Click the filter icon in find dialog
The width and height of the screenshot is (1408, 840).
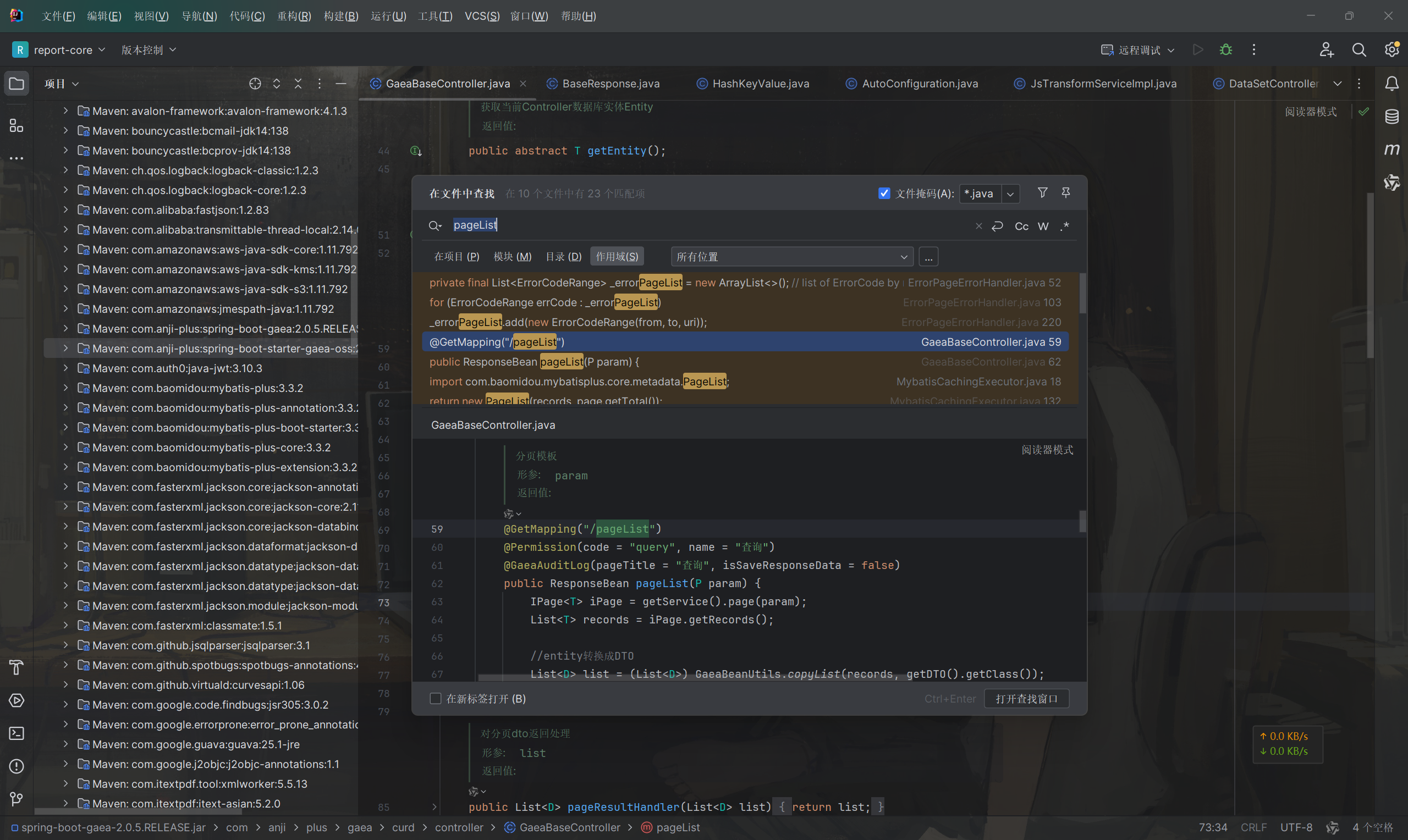(x=1042, y=193)
